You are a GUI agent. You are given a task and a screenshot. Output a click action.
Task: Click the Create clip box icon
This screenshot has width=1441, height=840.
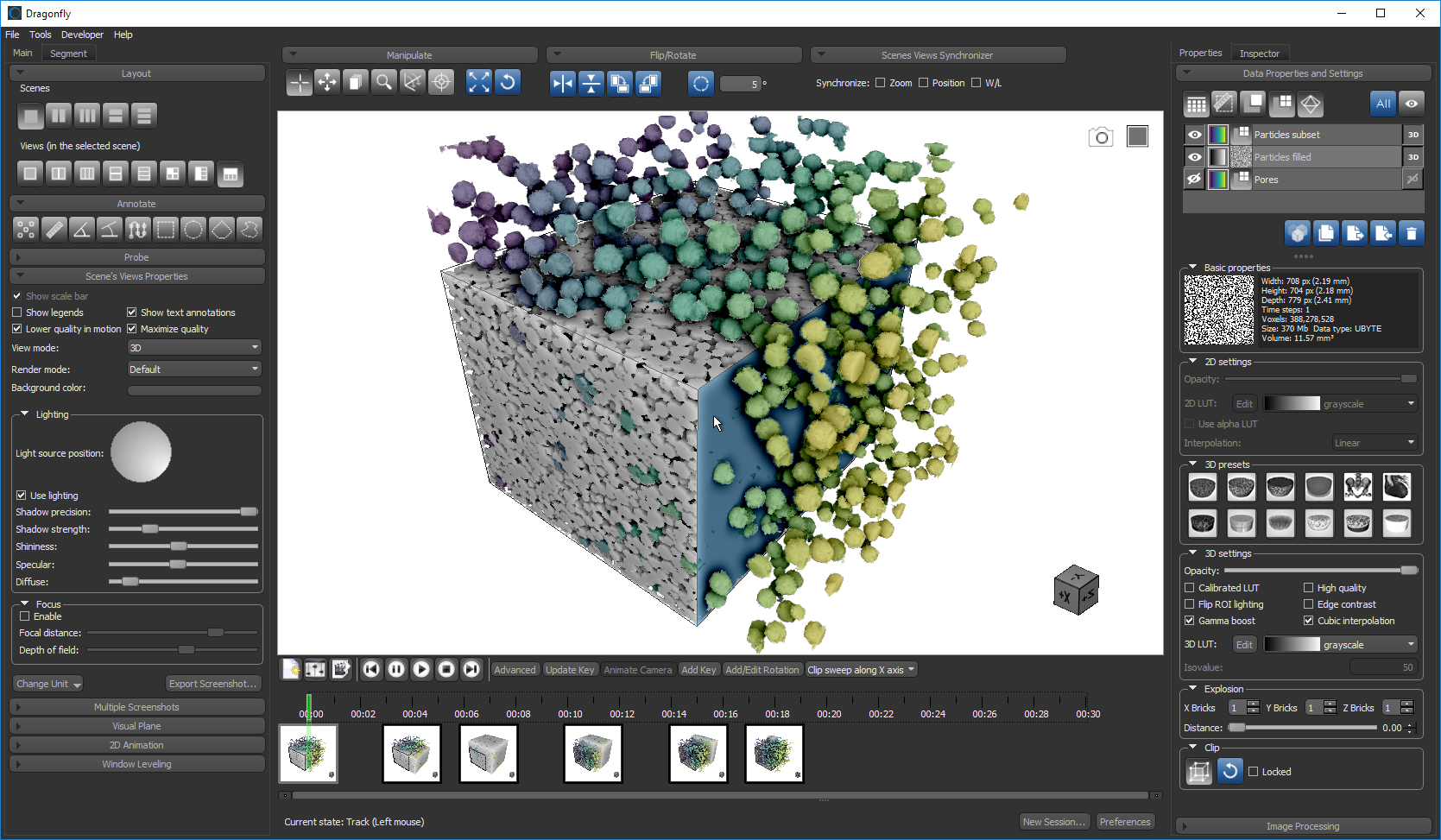(x=1199, y=771)
